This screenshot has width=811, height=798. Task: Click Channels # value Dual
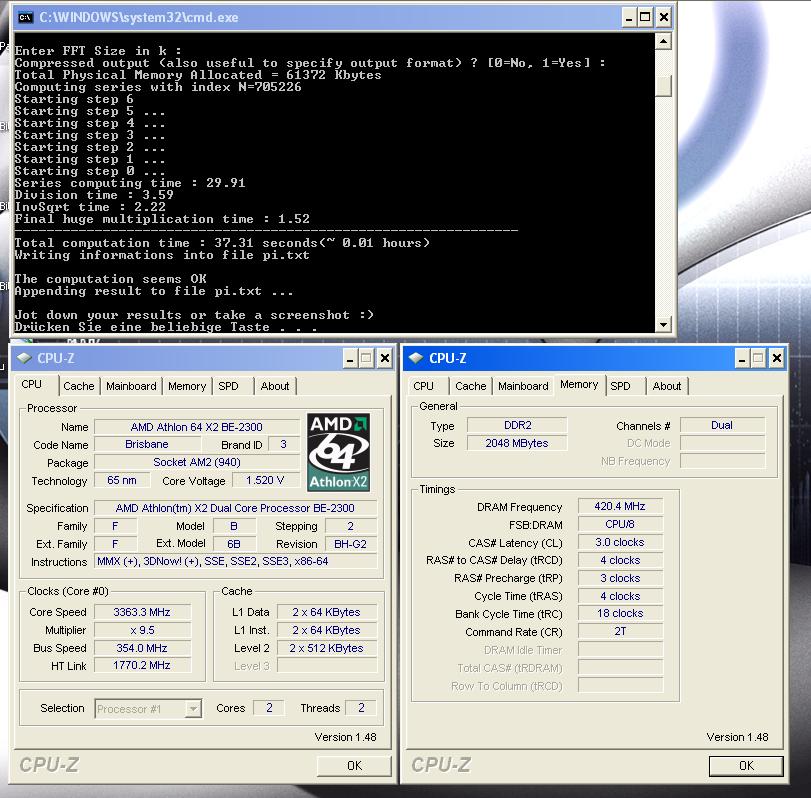722,425
